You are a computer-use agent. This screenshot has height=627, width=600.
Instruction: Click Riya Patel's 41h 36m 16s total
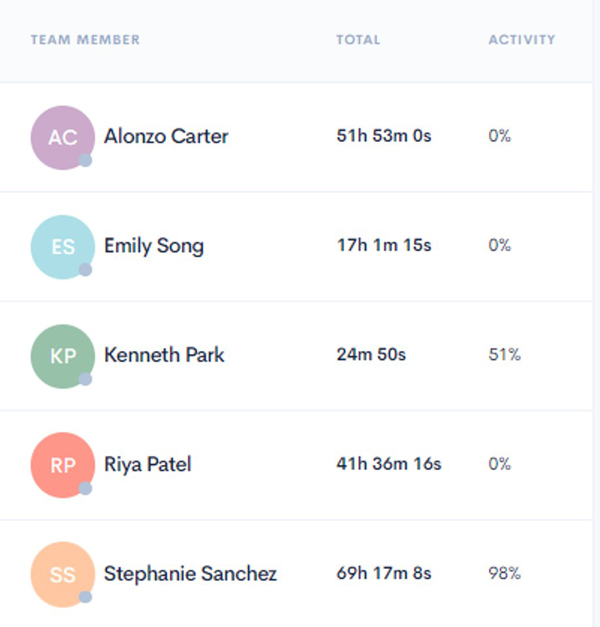coord(388,464)
